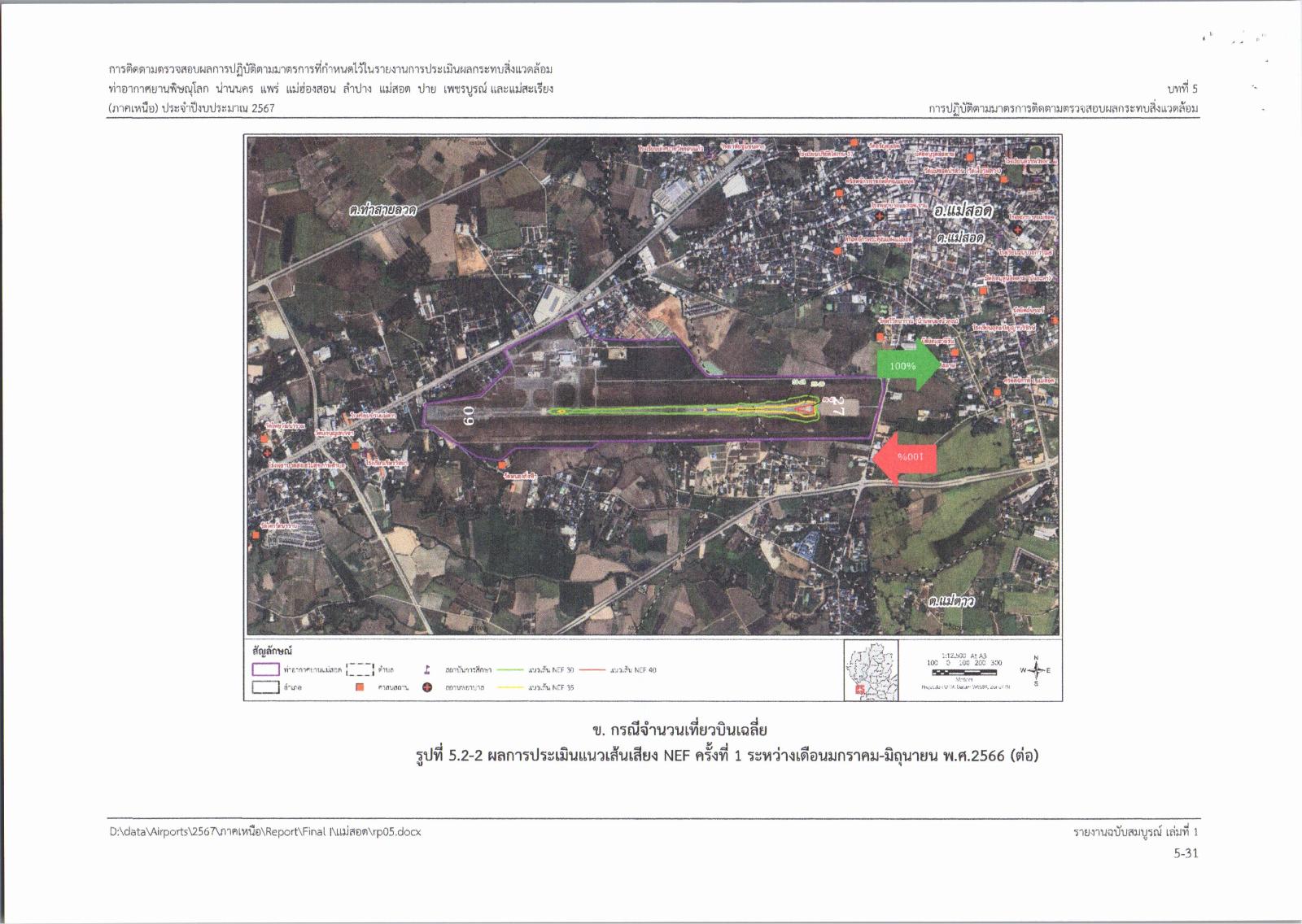This screenshot has width=1302, height=924.
Task: Click the orange religious site legend square
Action: 359,688
